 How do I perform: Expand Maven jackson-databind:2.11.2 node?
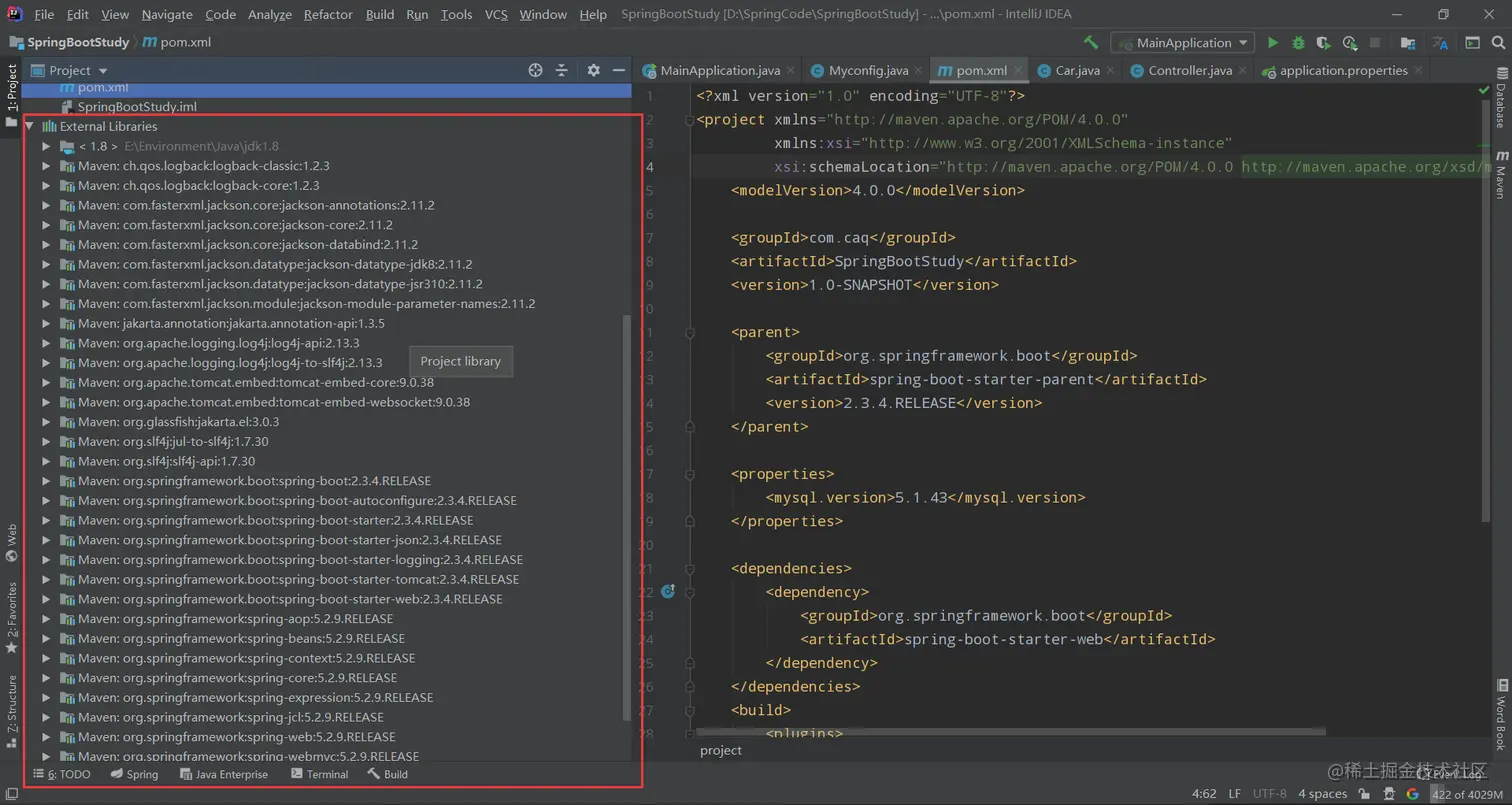46,244
